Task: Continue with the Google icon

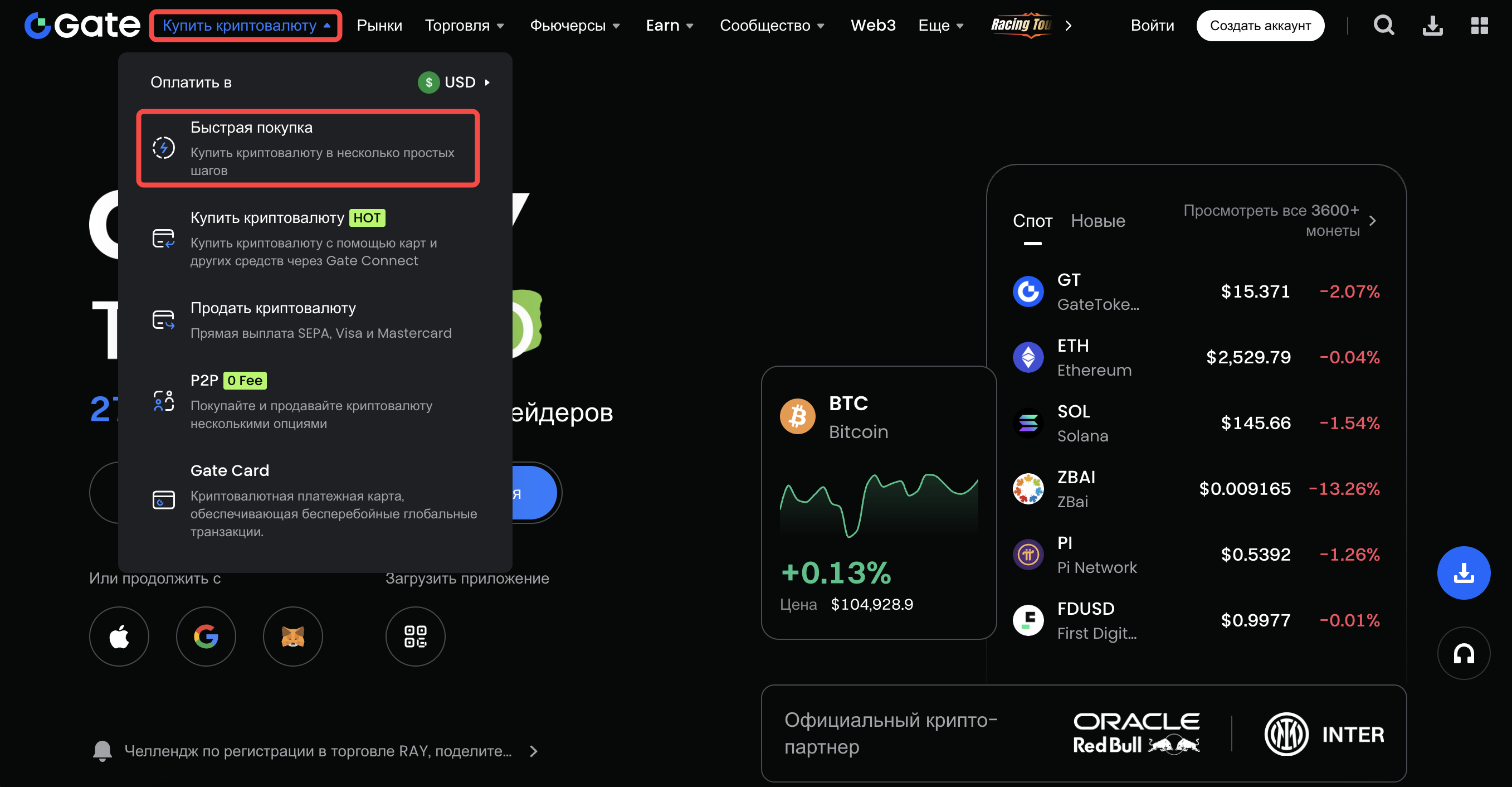Action: (206, 636)
